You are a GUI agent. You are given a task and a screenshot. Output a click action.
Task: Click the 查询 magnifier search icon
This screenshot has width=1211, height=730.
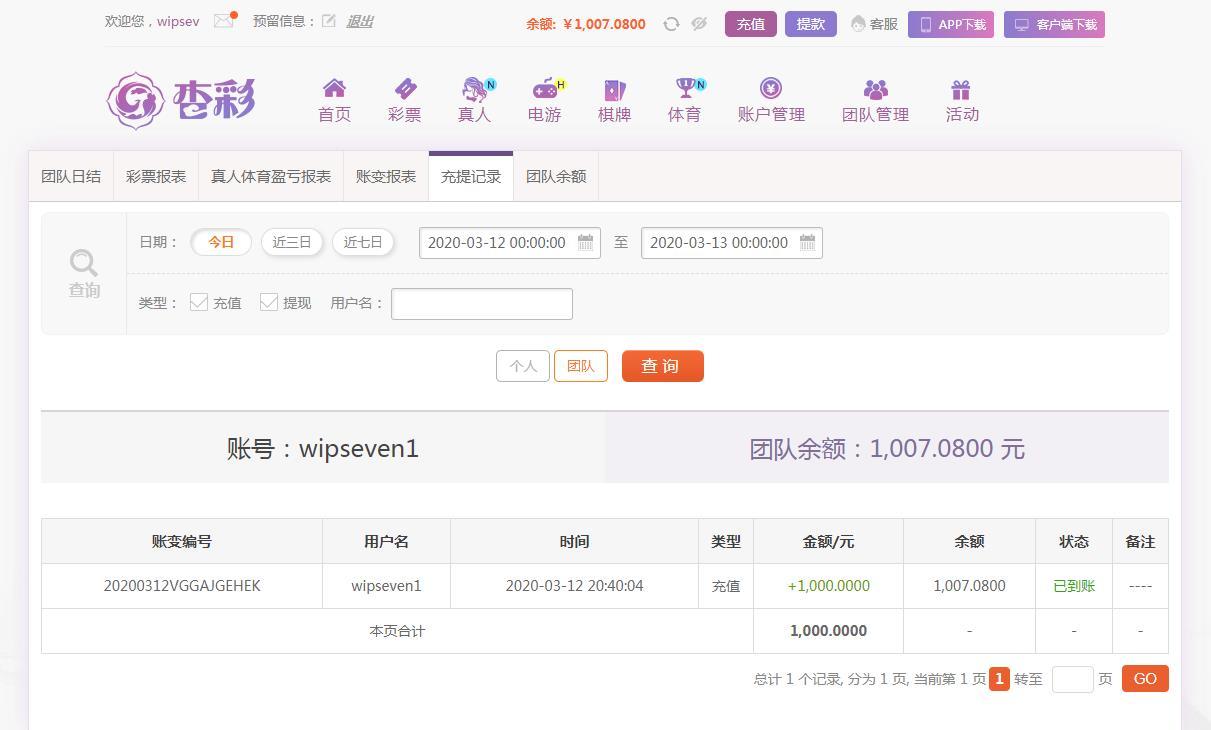pos(84,273)
